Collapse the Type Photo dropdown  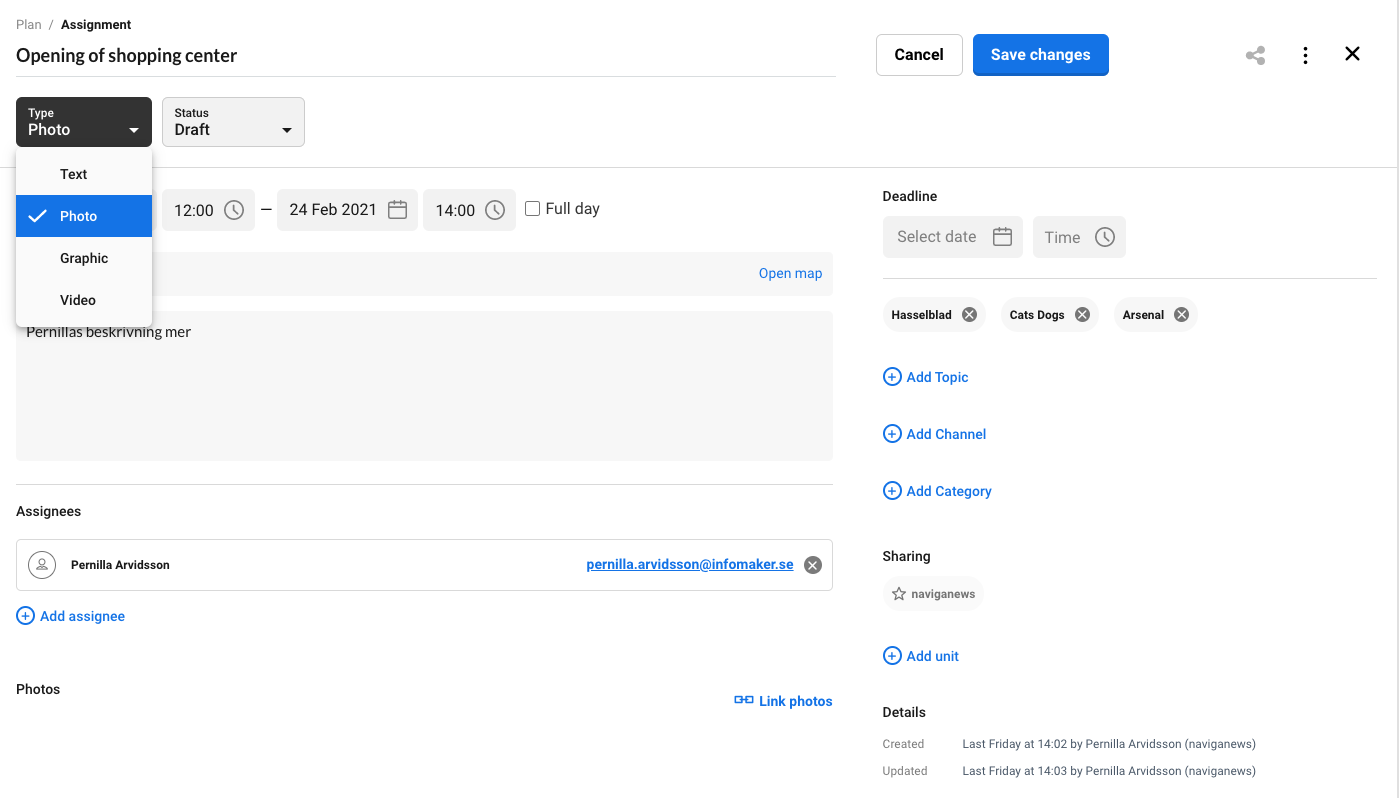84,122
